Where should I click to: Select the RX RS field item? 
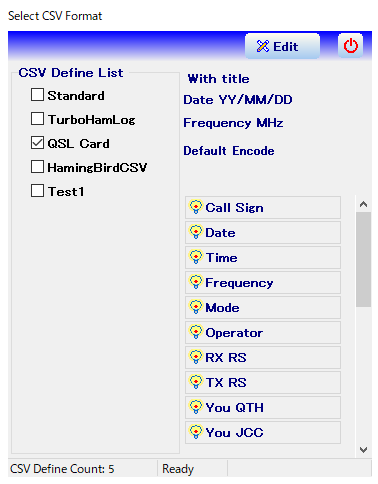(263, 357)
